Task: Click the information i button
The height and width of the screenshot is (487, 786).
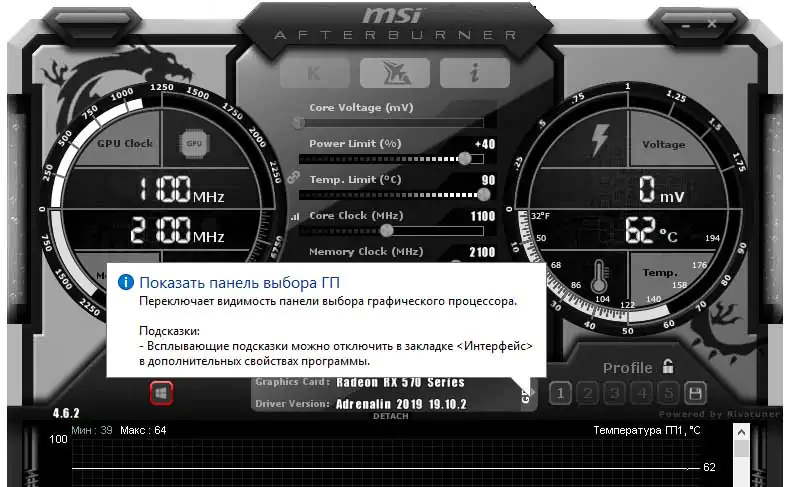Action: pos(473,71)
